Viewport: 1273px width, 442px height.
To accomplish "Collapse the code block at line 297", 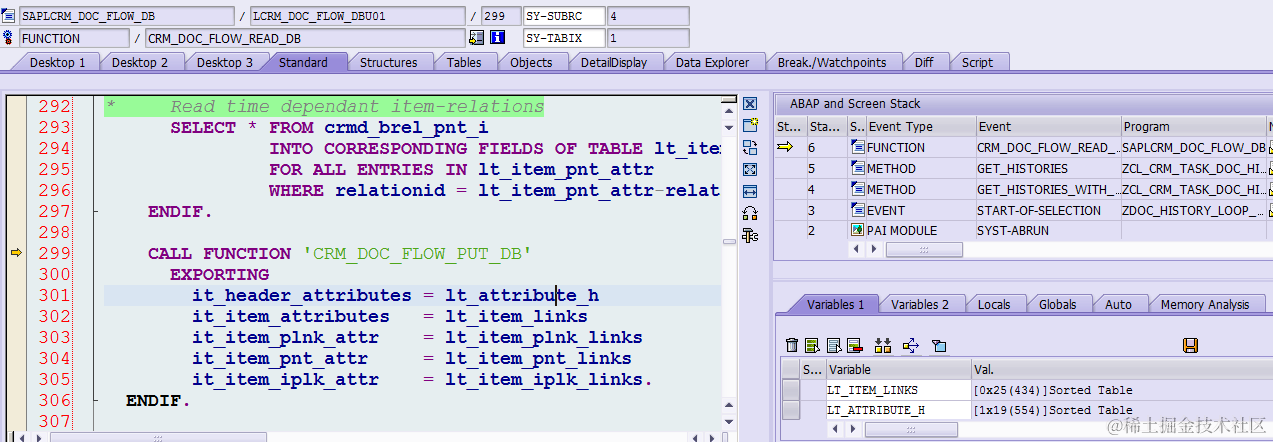I will 95,211.
